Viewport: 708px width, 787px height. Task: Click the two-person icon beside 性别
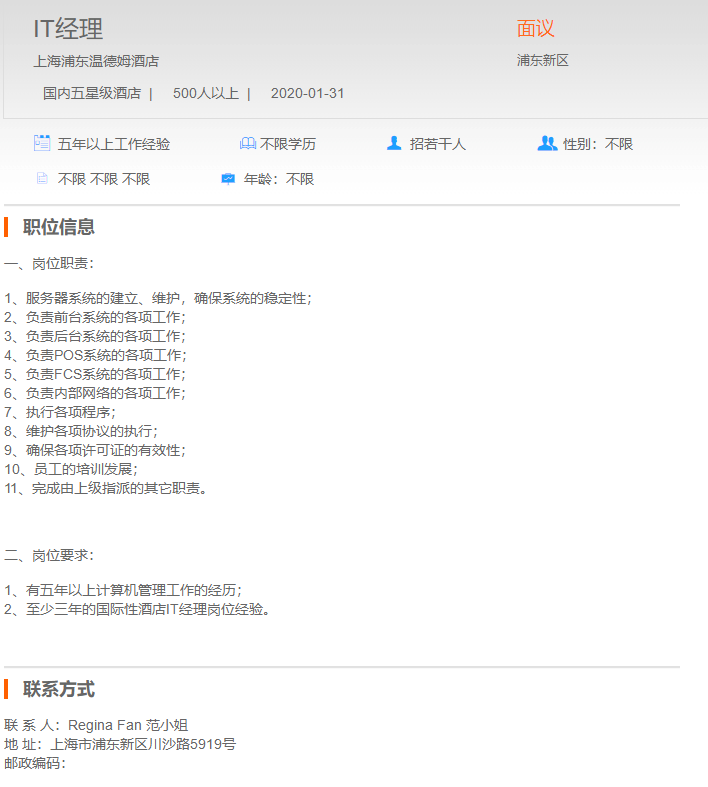coord(547,143)
